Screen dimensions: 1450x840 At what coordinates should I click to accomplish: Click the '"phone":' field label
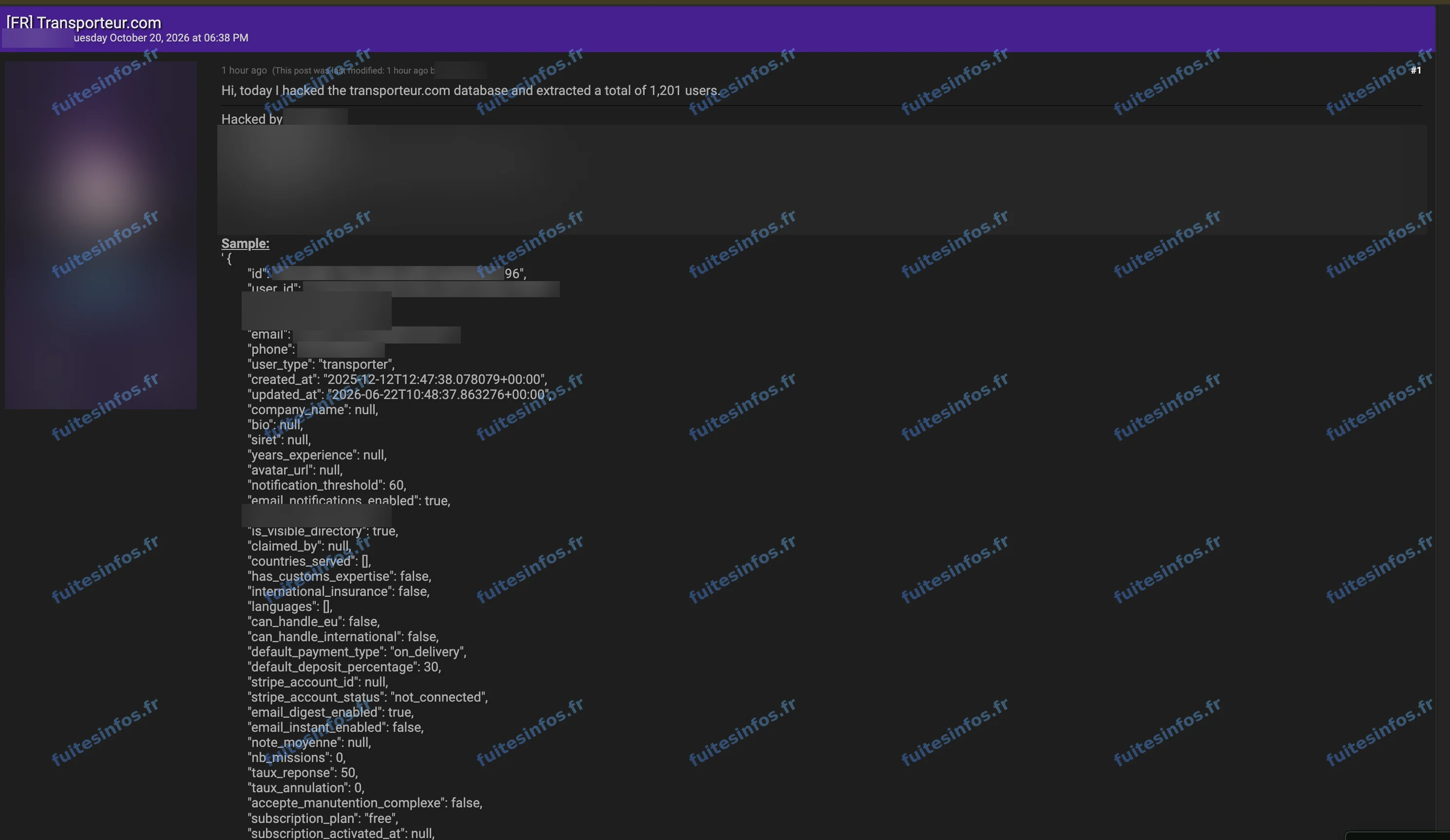pos(271,349)
